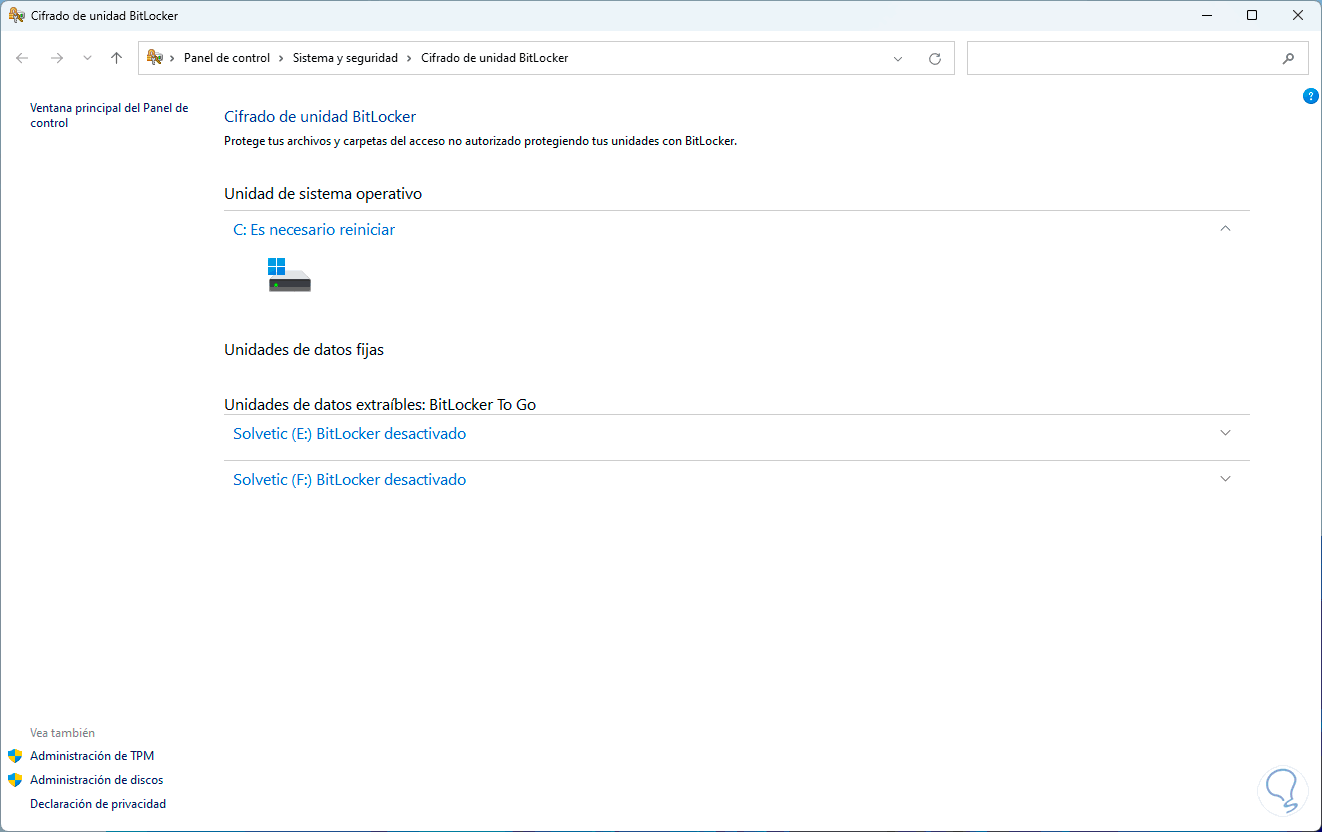
Task: Maximize the BitLocker window
Action: (1252, 15)
